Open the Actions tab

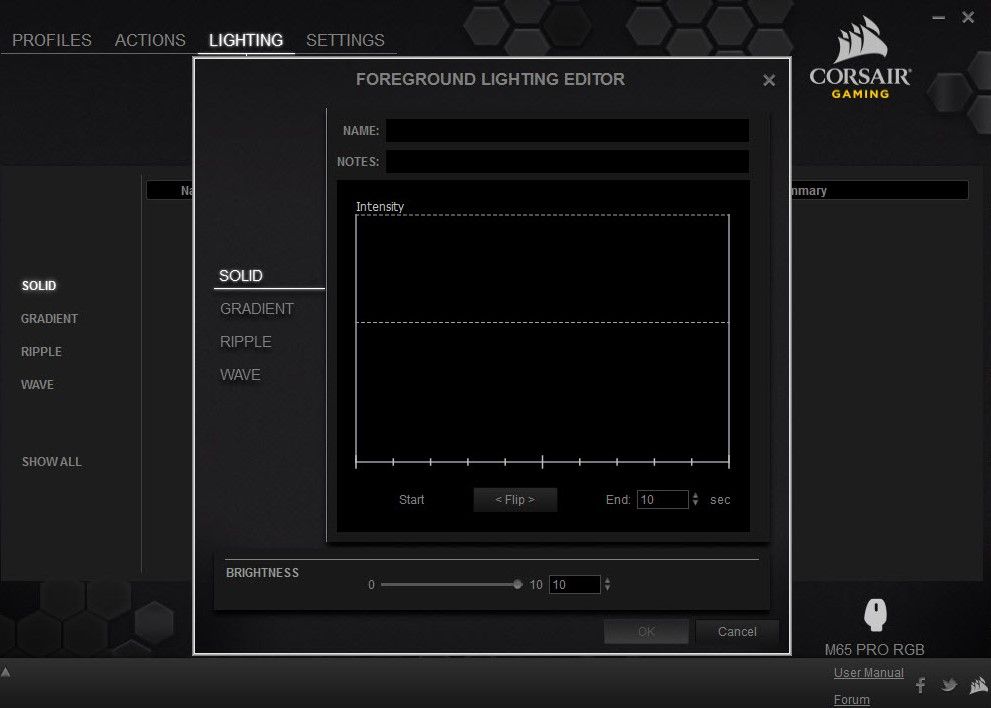coord(150,40)
